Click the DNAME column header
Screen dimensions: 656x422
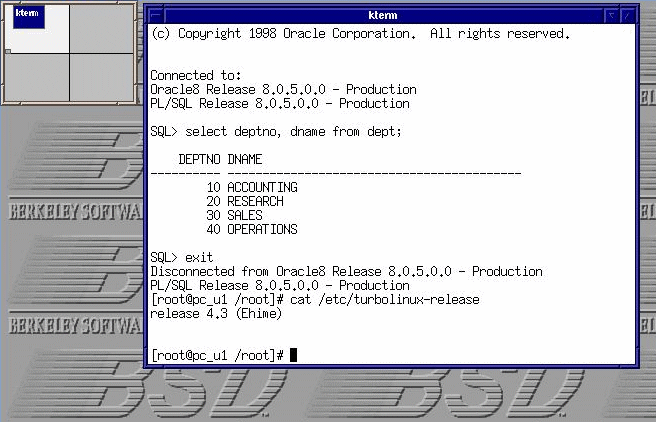coord(245,159)
